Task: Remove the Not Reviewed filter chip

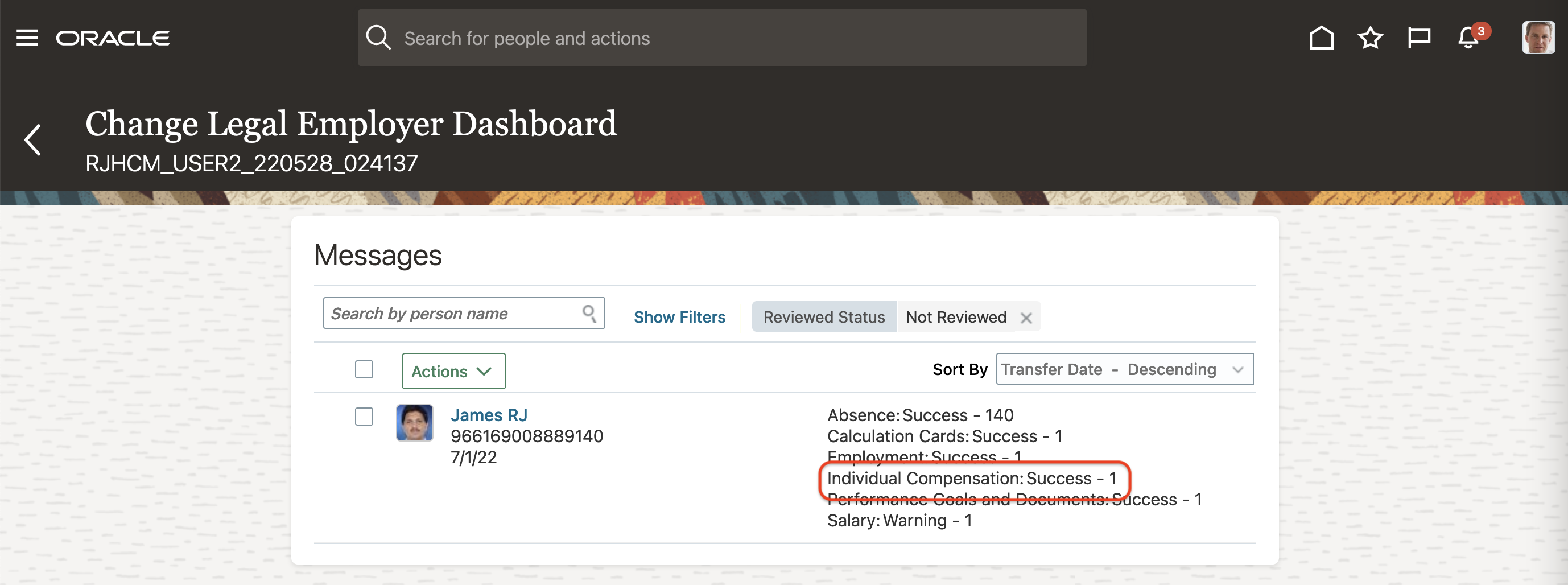Action: (x=1026, y=318)
